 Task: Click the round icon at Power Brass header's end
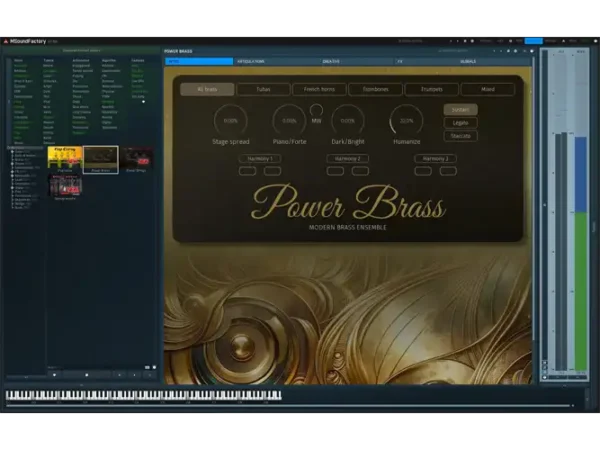pyautogui.click(x=532, y=51)
